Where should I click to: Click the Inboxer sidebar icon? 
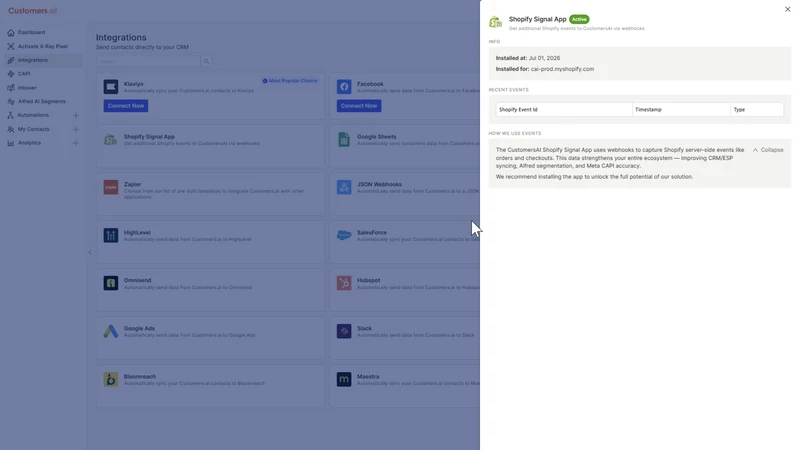point(11,88)
